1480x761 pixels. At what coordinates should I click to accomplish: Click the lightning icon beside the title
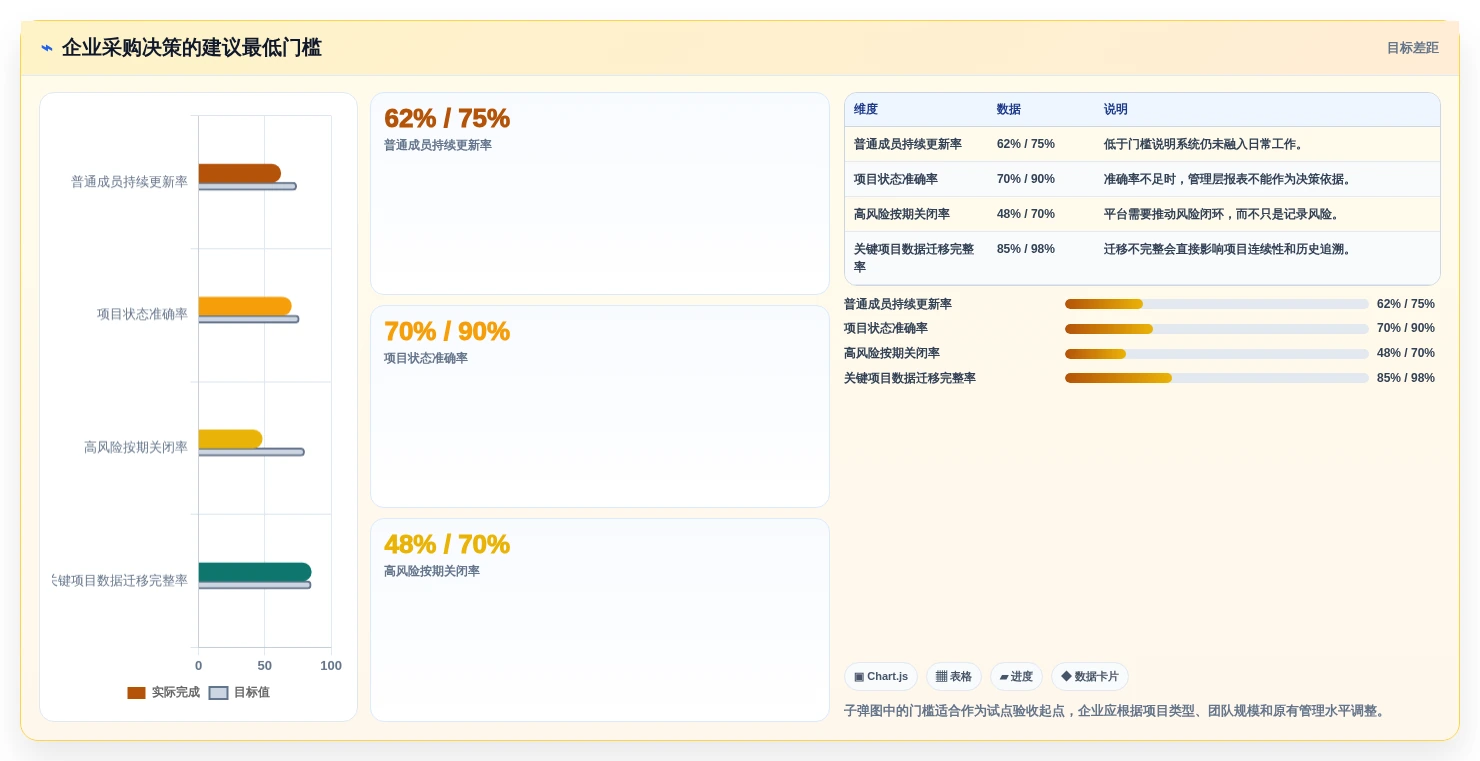[x=47, y=48]
